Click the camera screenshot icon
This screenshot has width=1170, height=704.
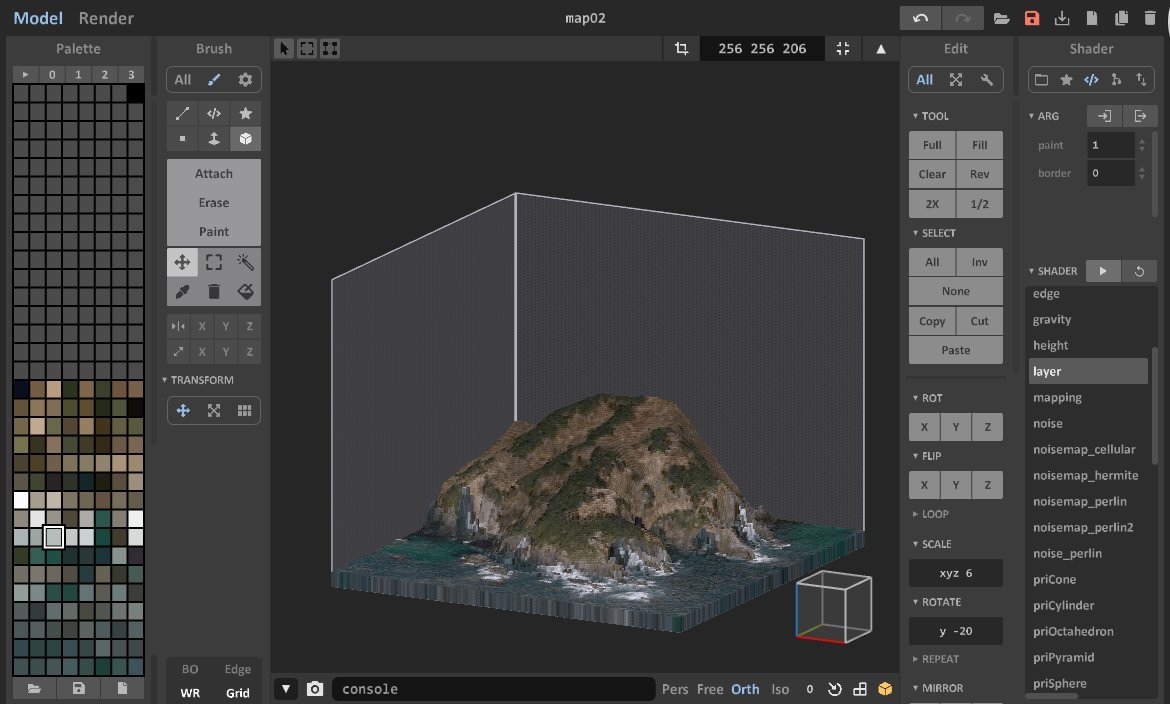point(315,689)
